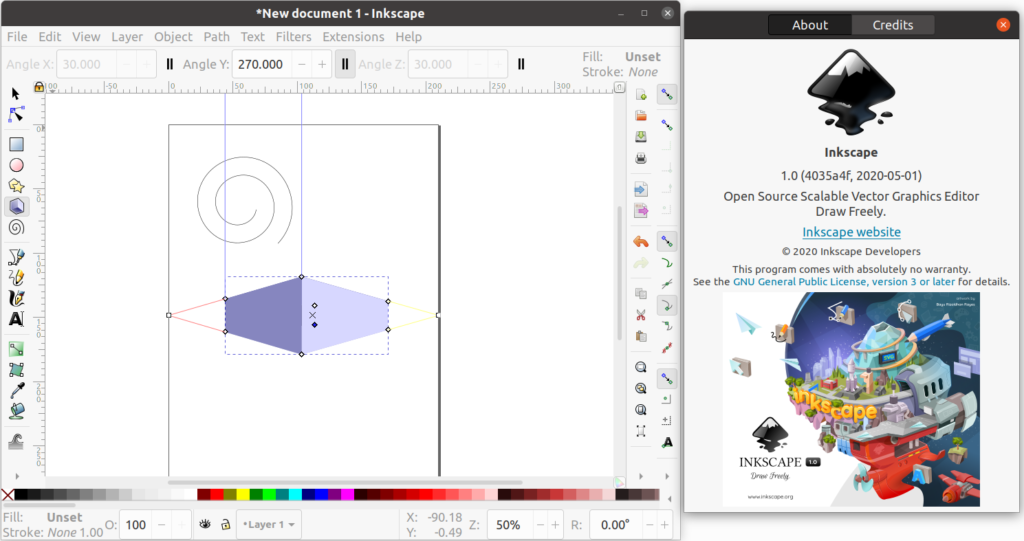Open the Path menu
The height and width of the screenshot is (541, 1024).
click(x=216, y=37)
